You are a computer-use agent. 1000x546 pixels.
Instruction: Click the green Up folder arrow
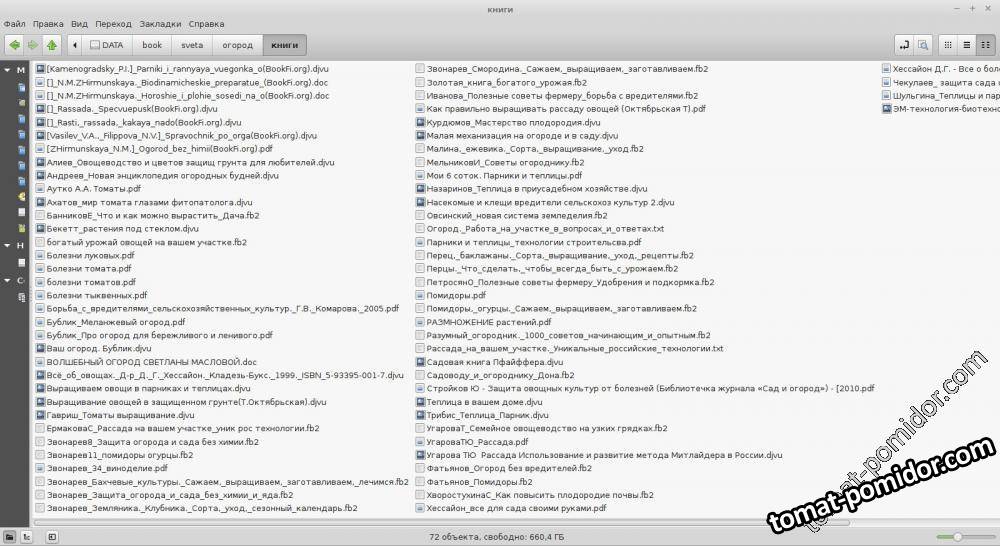(x=50, y=45)
